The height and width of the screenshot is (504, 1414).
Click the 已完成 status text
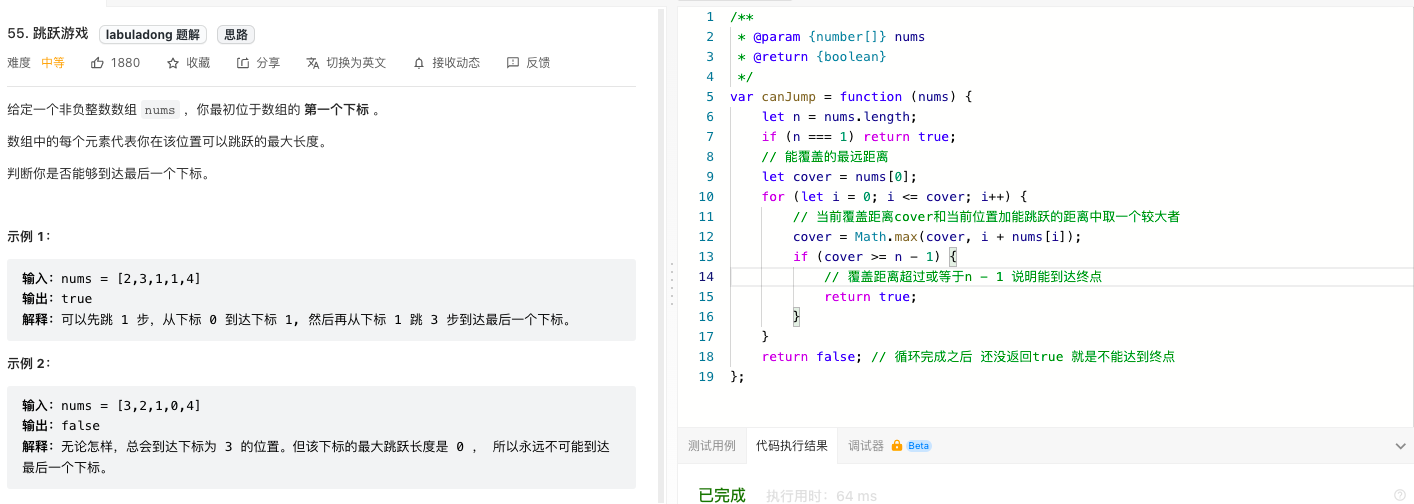coord(722,495)
